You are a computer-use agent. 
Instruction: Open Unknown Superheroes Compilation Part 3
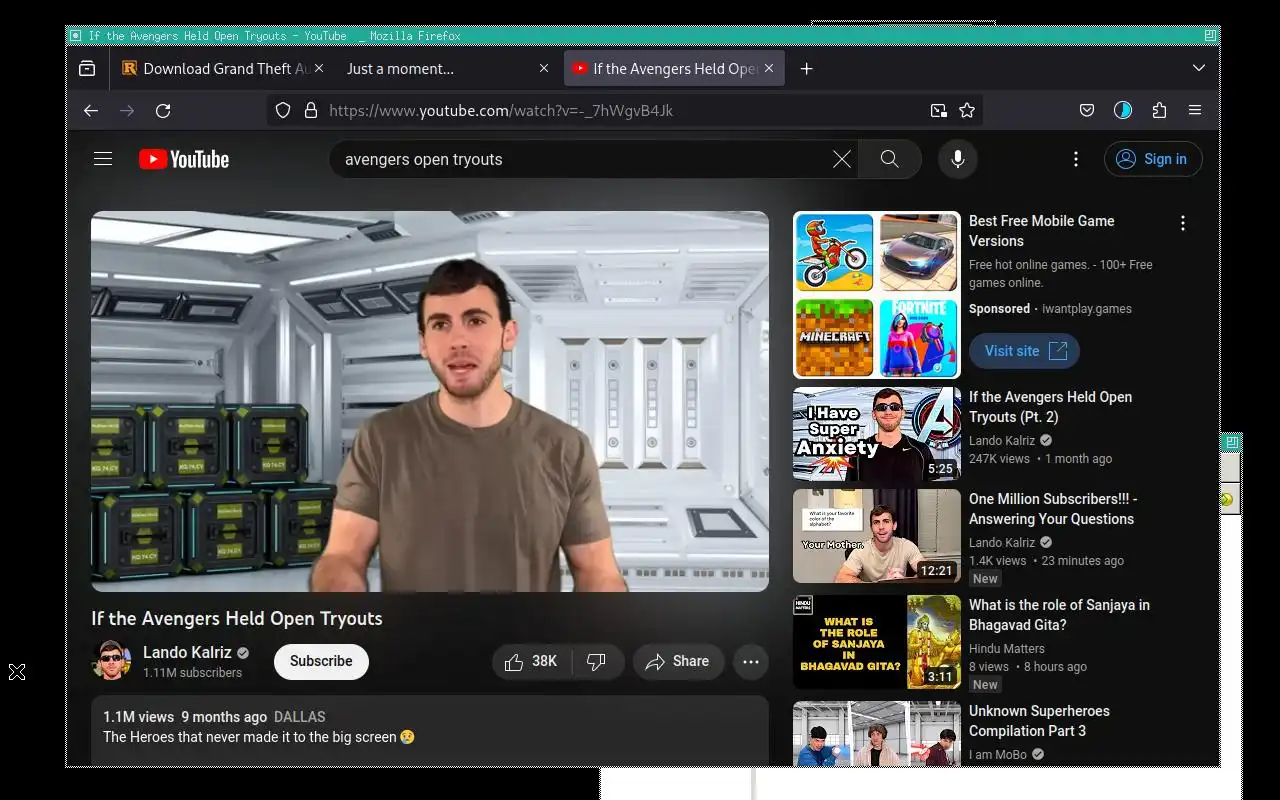click(1039, 721)
